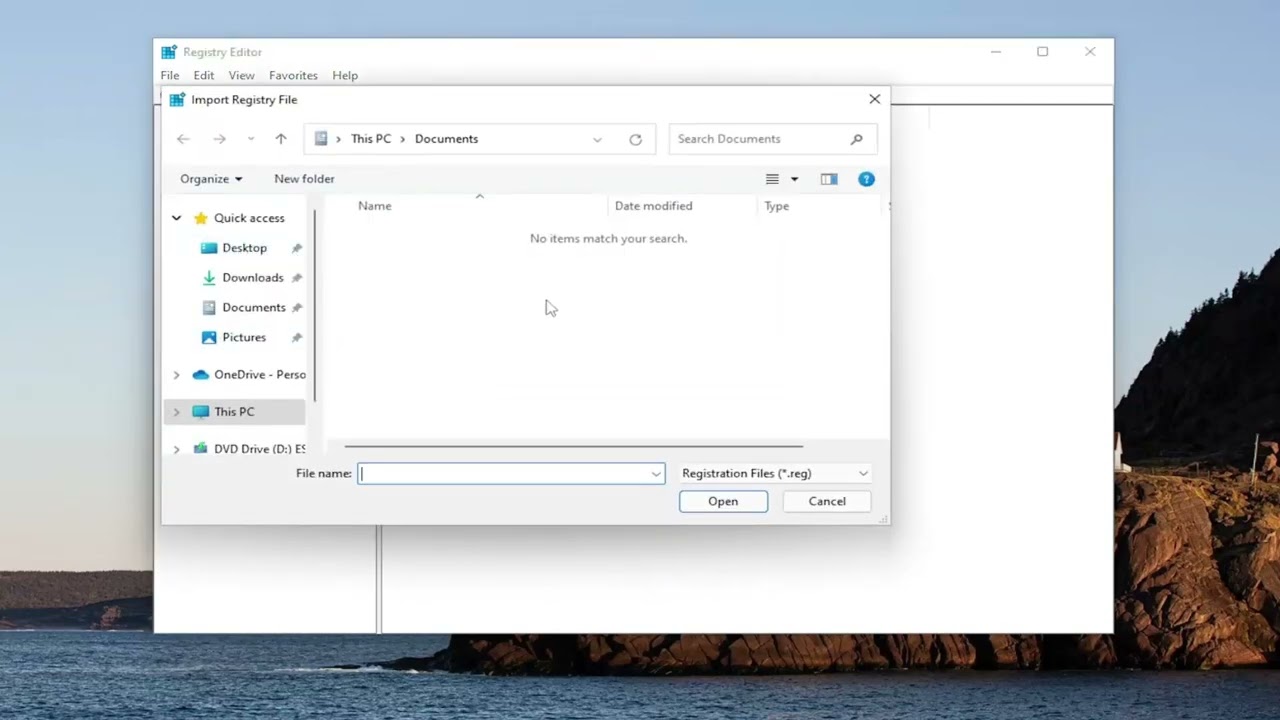
Task: Open the Registry Editor Help menu
Action: 345,75
